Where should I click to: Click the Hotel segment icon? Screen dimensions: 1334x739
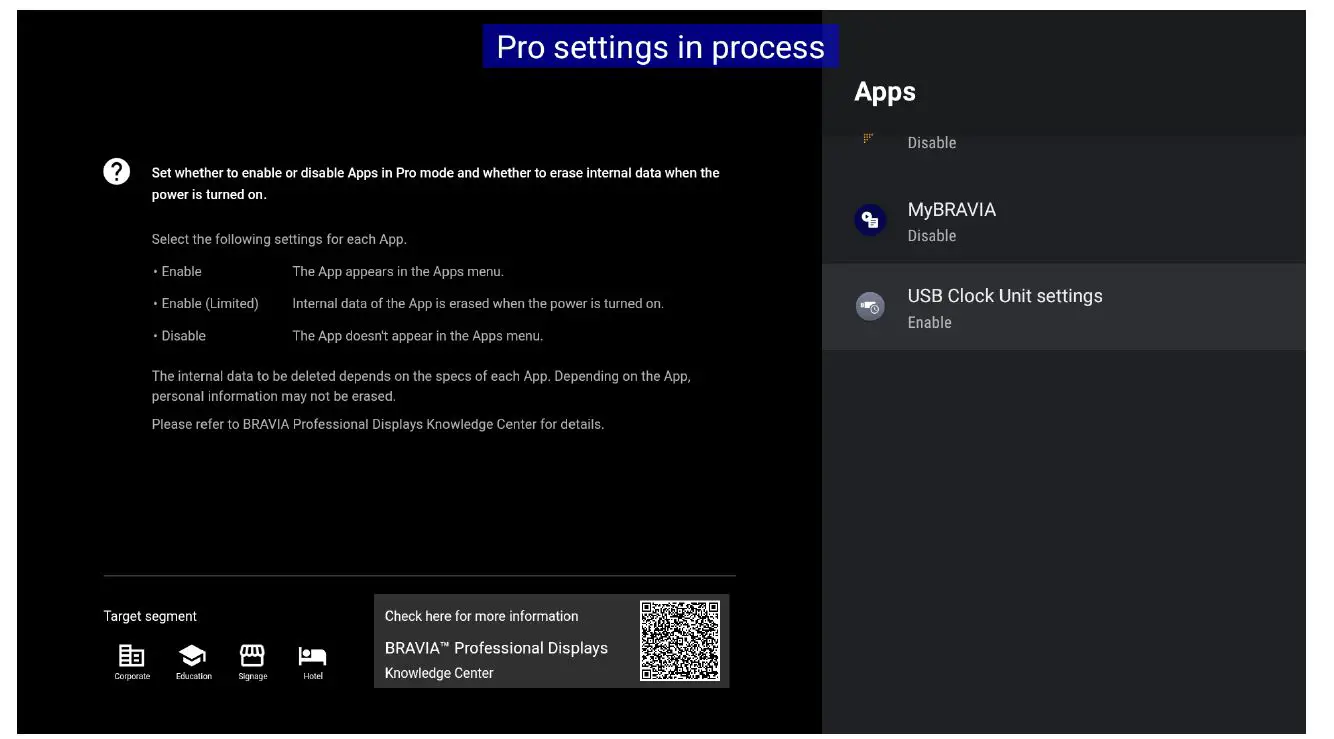313,661
